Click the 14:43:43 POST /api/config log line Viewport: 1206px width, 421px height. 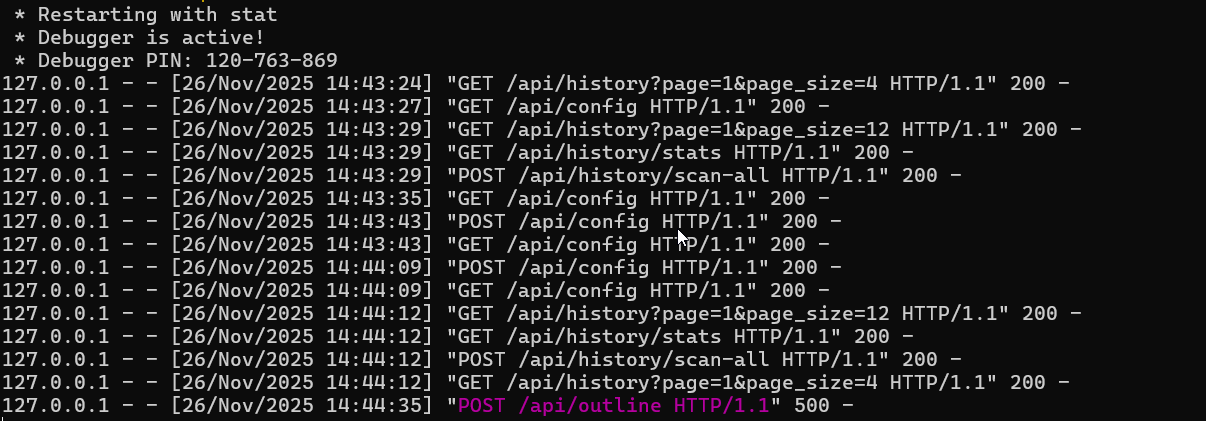(x=422, y=221)
